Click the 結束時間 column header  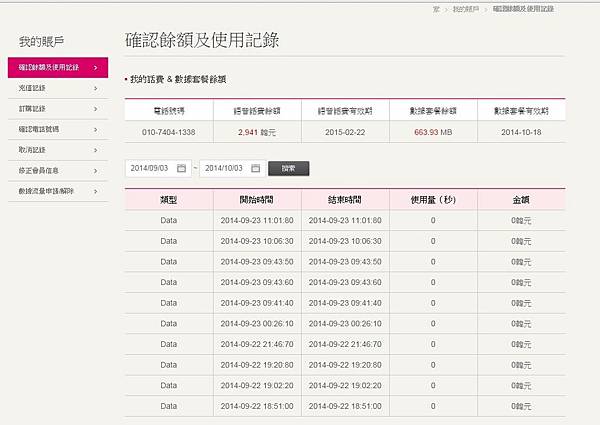345,200
